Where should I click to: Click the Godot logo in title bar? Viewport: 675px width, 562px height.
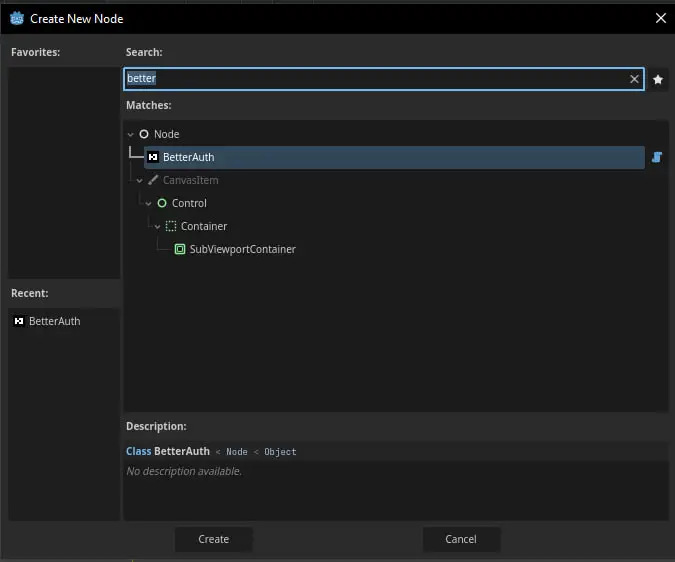pos(17,18)
